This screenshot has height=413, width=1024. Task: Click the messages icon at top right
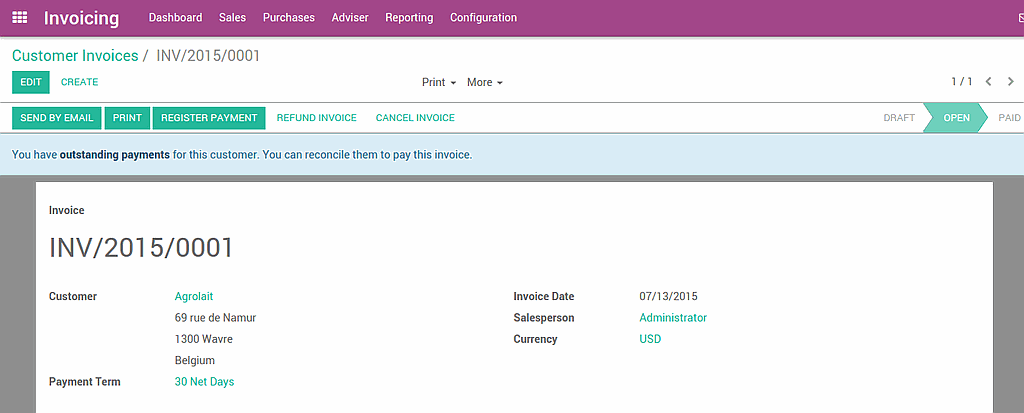pyautogui.click(x=1021, y=18)
